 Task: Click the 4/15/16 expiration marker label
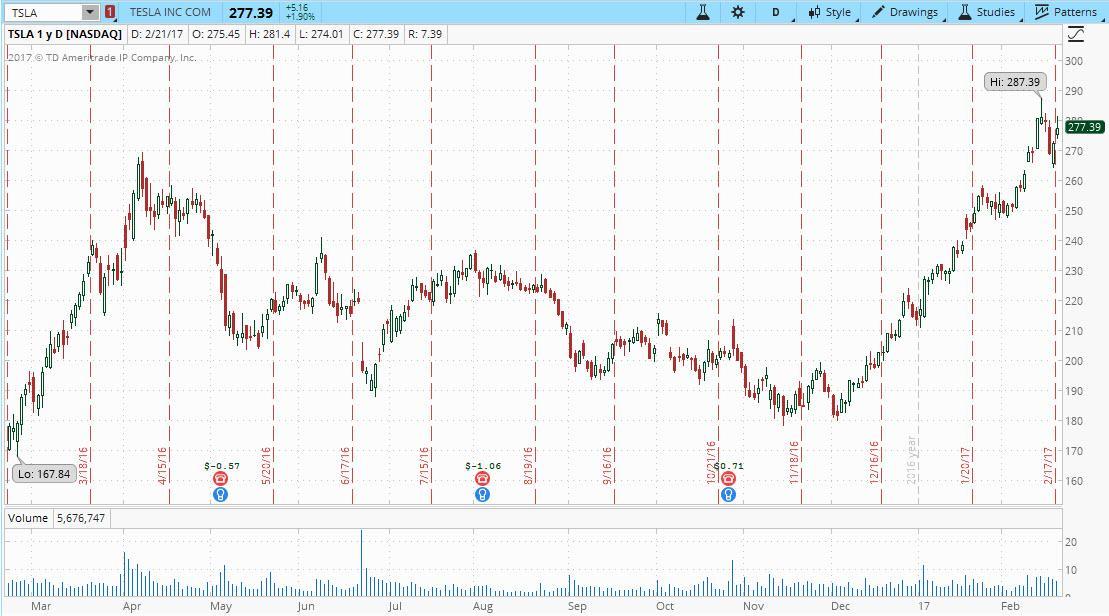[161, 465]
